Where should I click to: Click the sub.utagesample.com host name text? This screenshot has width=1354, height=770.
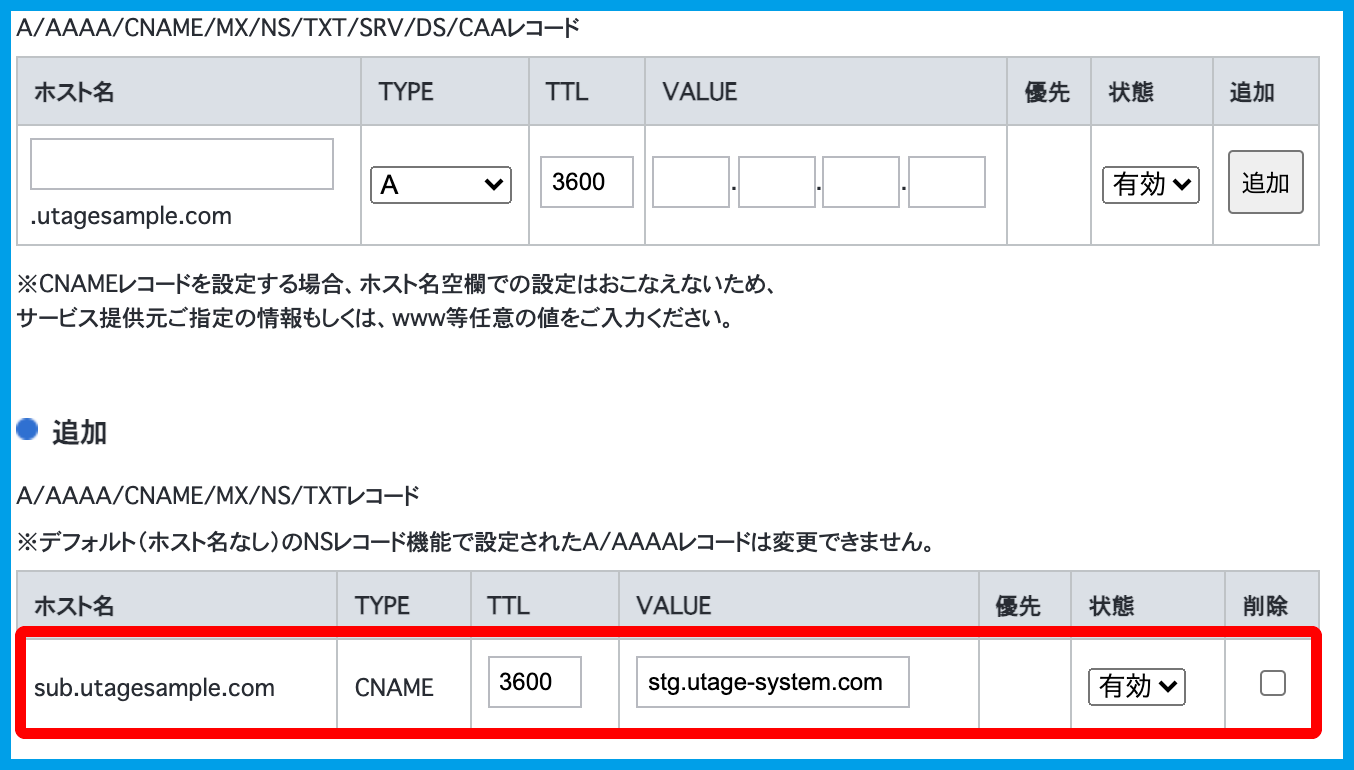[x=154, y=688]
